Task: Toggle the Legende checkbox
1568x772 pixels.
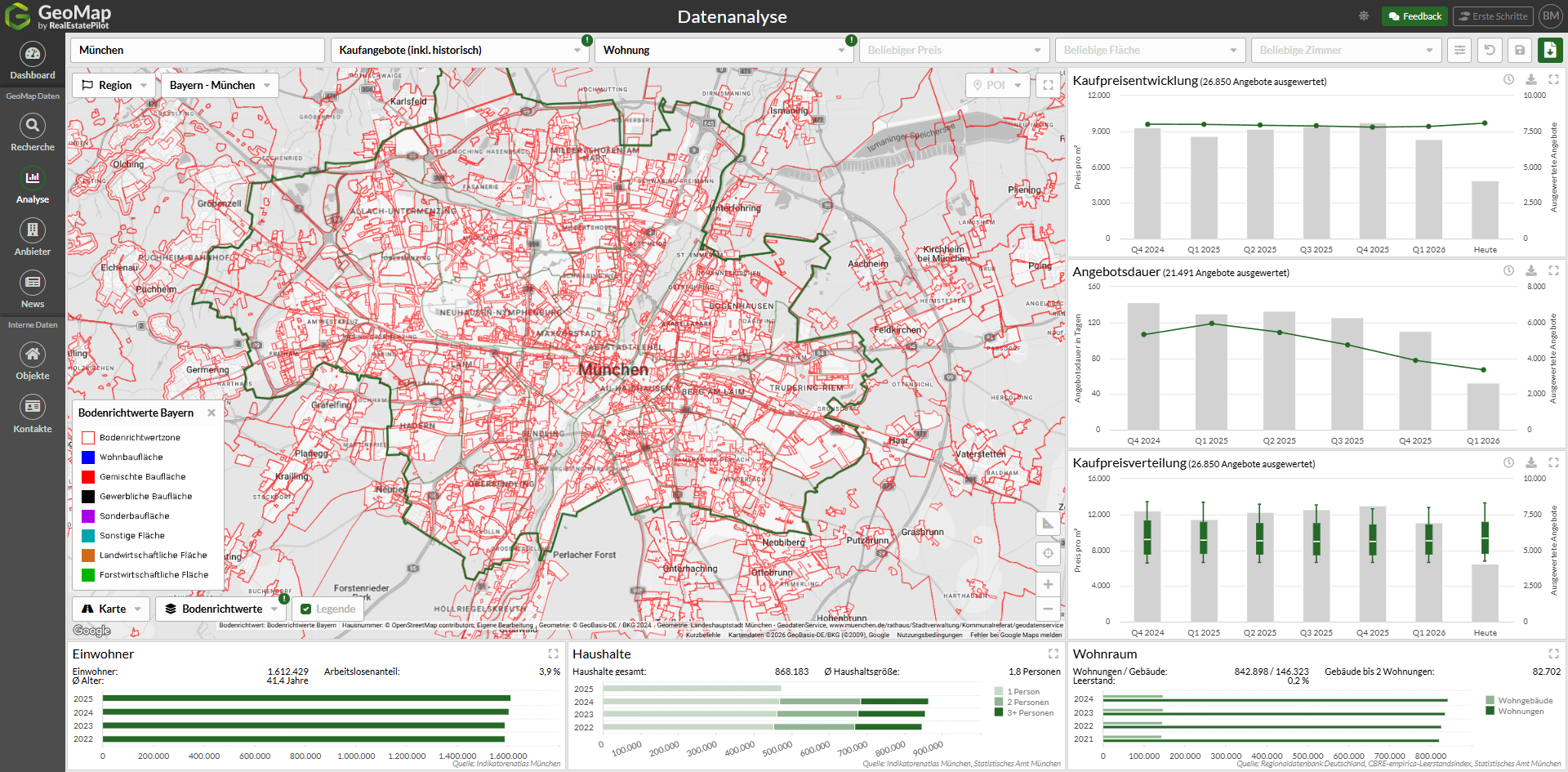Action: coord(306,609)
